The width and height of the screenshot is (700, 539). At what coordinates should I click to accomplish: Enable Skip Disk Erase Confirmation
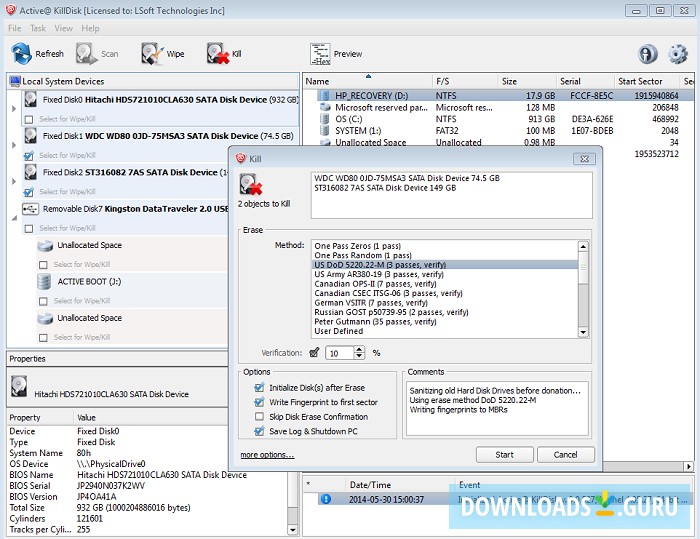(259, 416)
